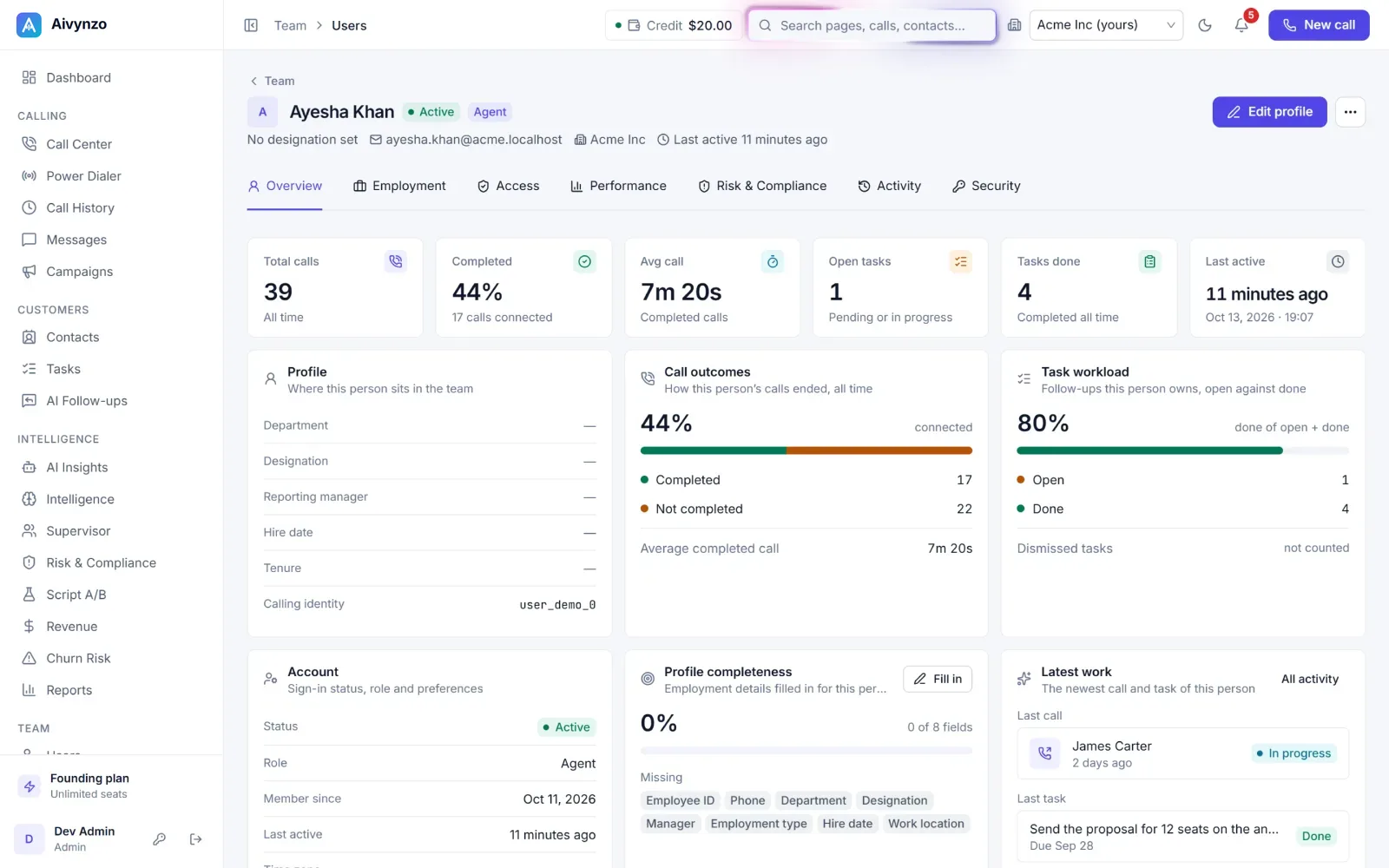Screen dimensions: 1389x868
Task: Click Fill in profile completeness button
Action: pyautogui.click(x=938, y=679)
